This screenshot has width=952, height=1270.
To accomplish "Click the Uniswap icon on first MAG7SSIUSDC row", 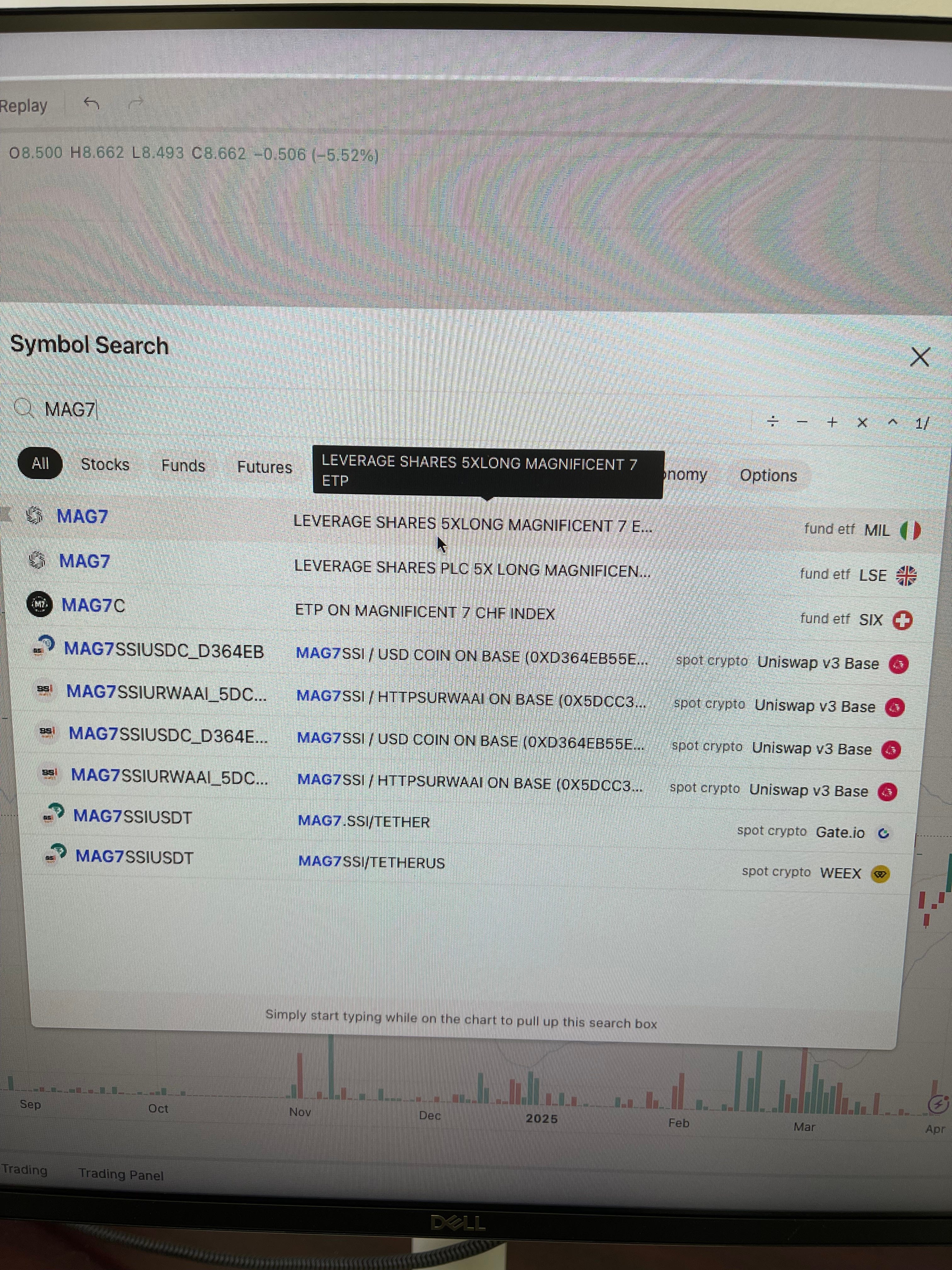I will point(898,664).
